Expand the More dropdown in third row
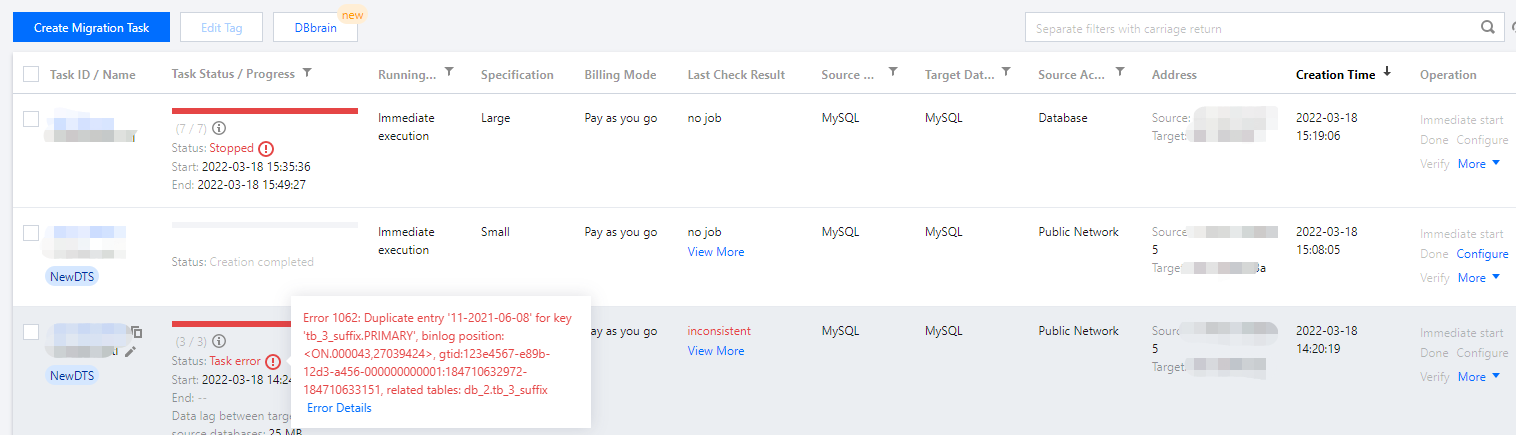The height and width of the screenshot is (435, 1516). tap(1479, 377)
